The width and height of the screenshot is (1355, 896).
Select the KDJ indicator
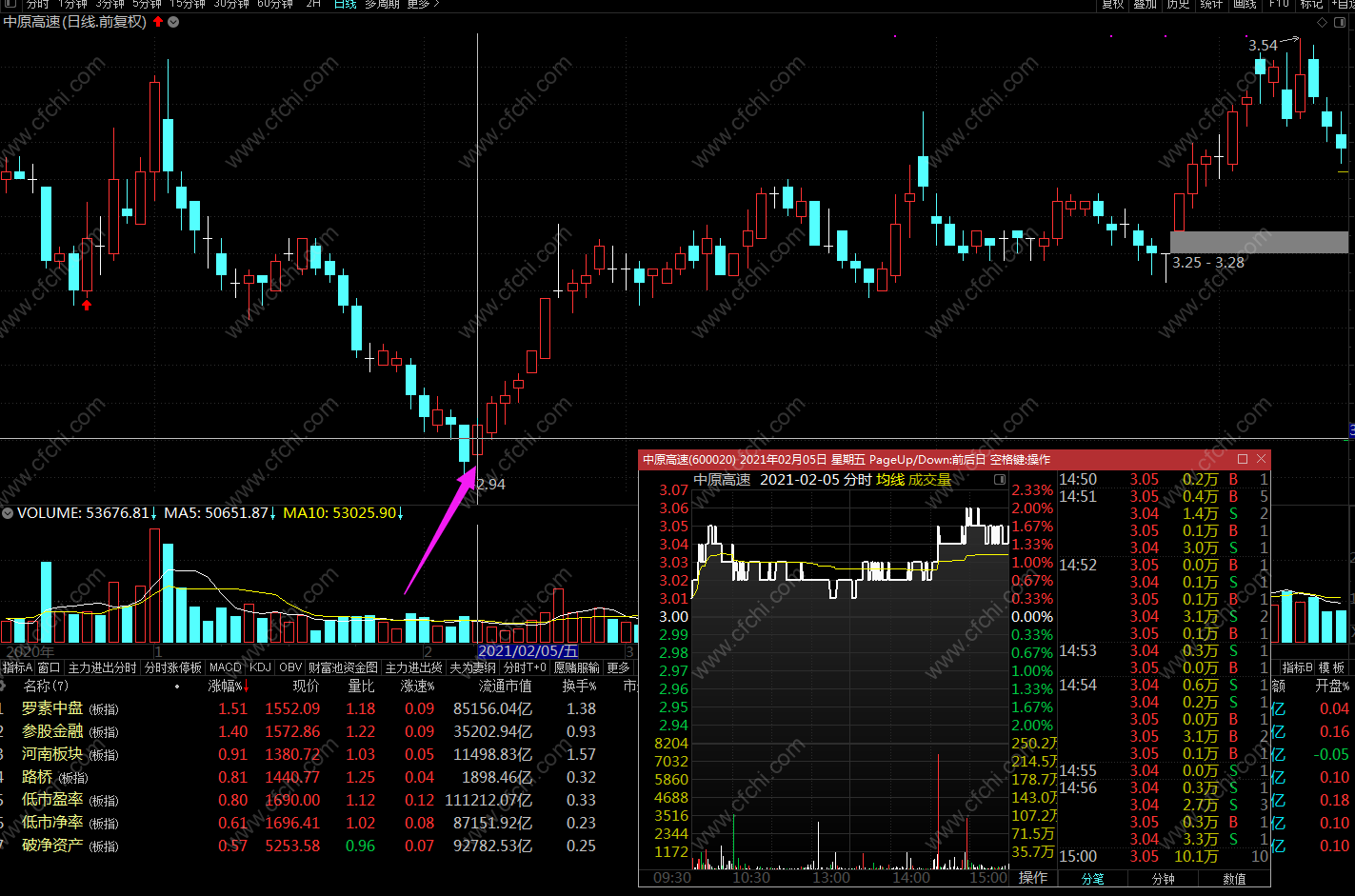tap(260, 667)
